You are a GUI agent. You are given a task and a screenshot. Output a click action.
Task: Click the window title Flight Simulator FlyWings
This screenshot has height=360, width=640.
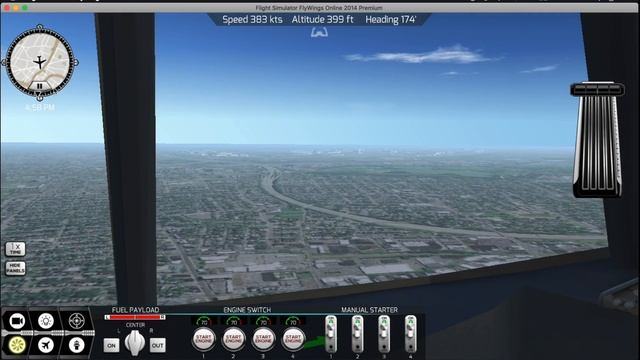pos(319,8)
